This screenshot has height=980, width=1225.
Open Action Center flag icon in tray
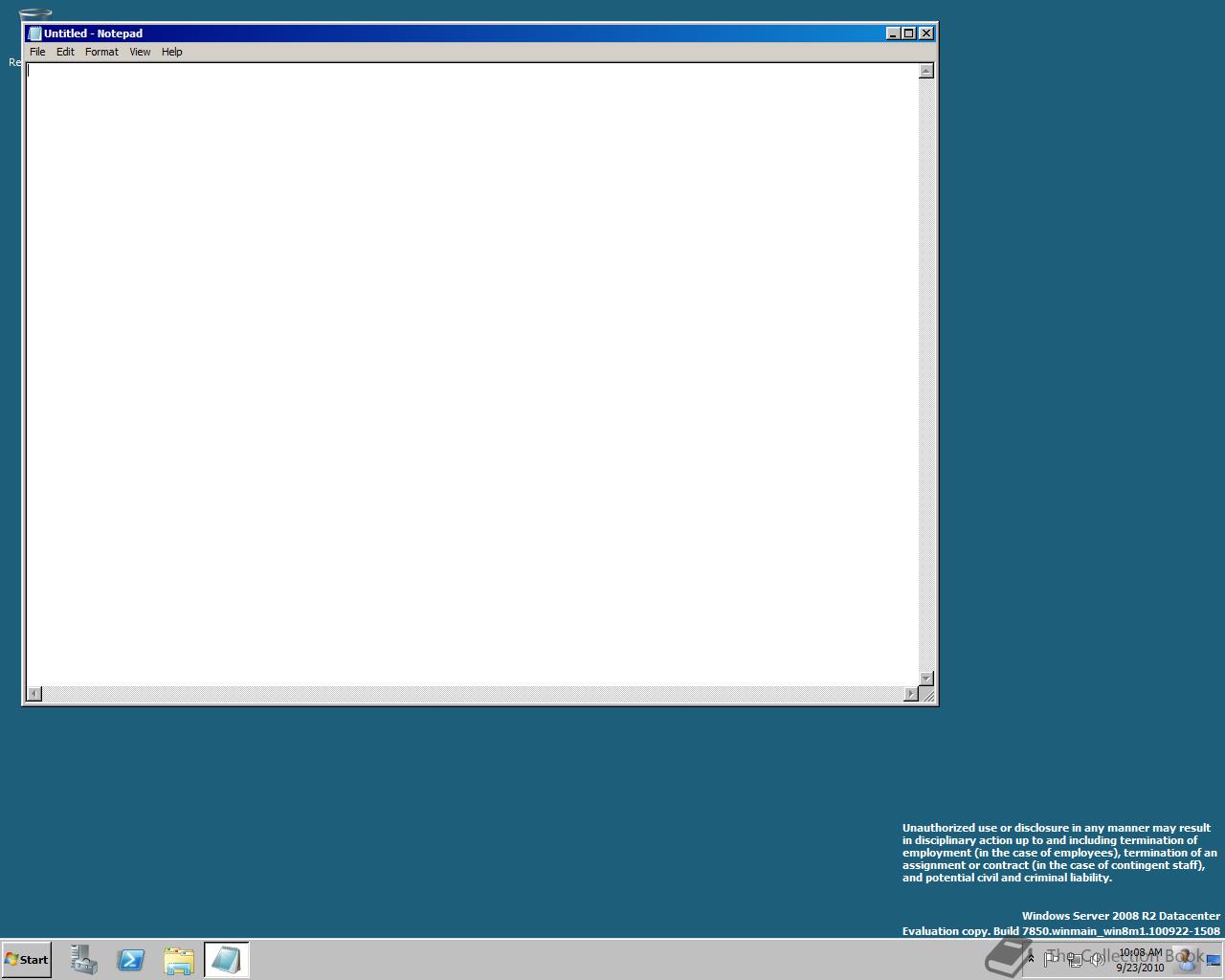coord(1051,958)
